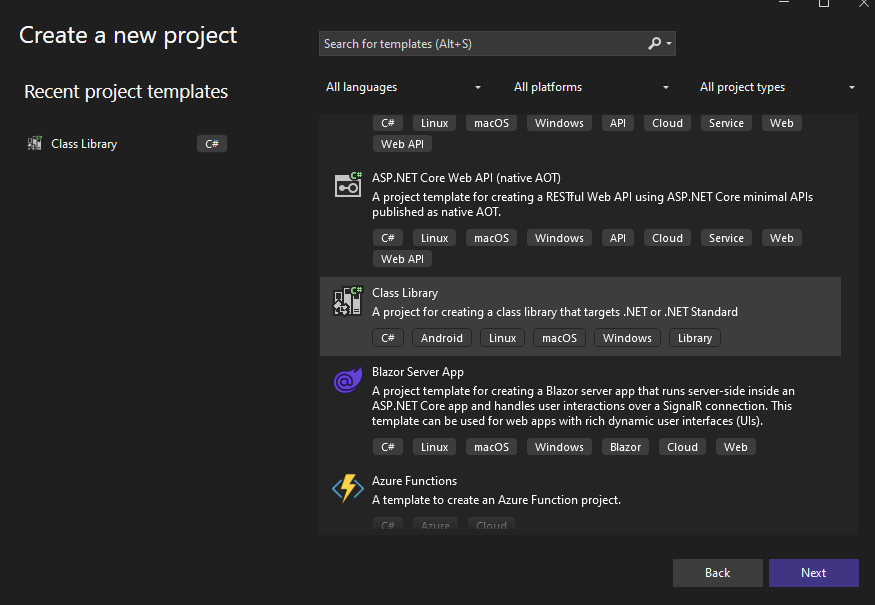The height and width of the screenshot is (605, 875).
Task: Select the Class Library recent template
Action: click(x=127, y=143)
